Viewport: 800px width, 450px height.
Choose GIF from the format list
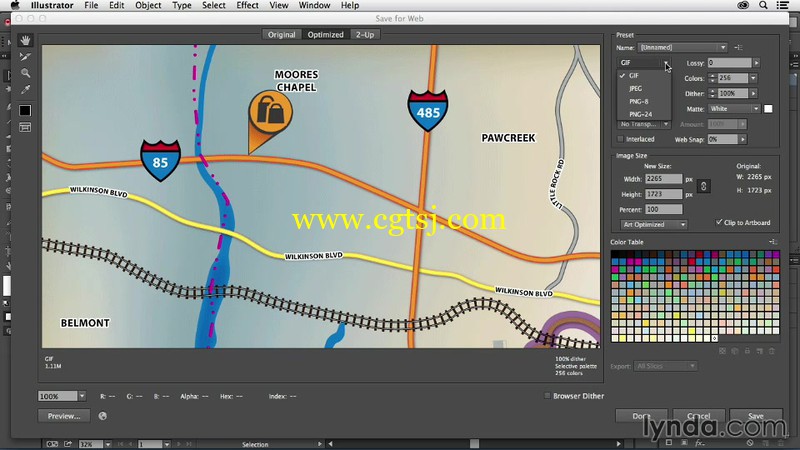[644, 76]
